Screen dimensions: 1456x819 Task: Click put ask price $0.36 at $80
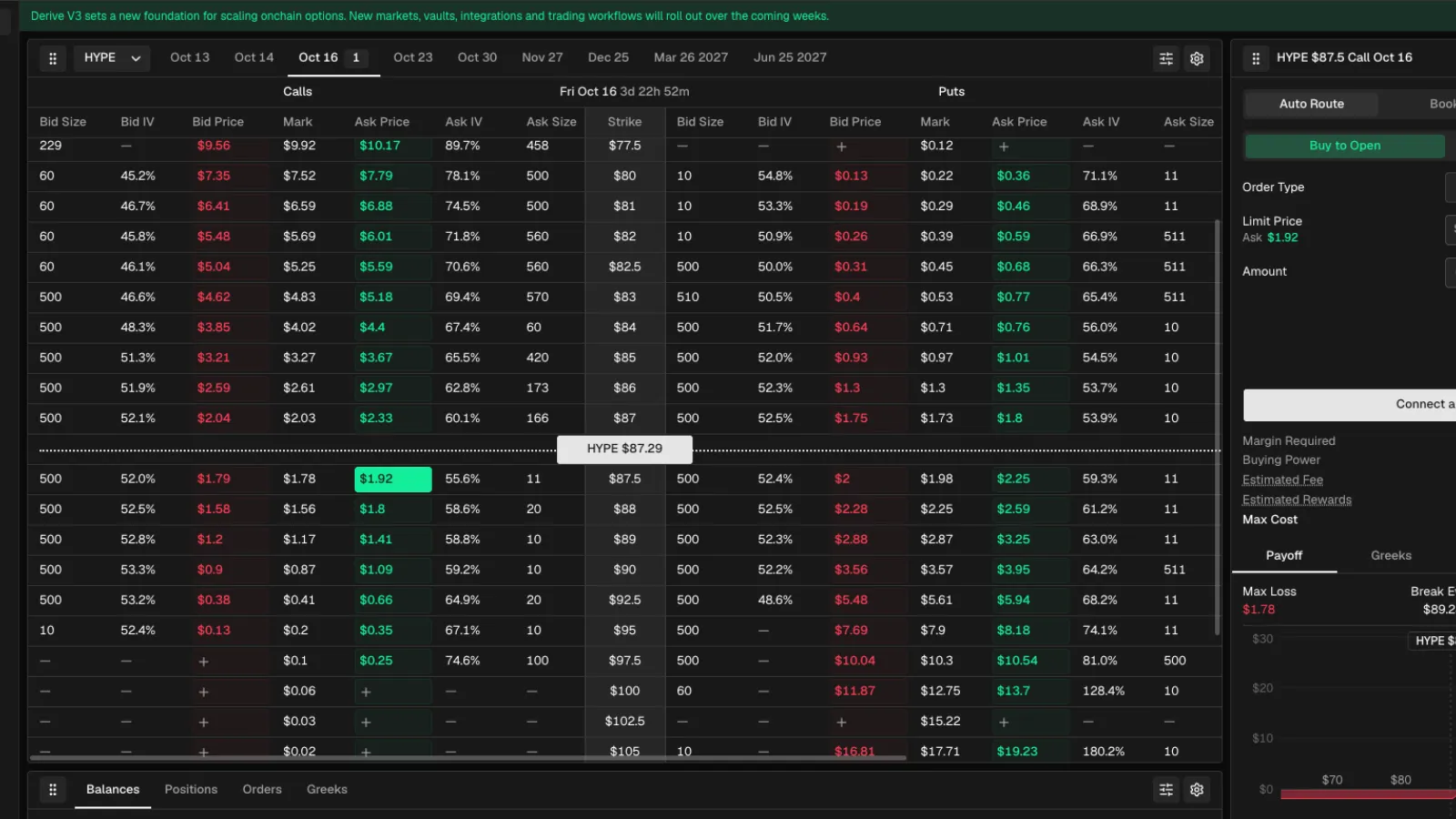coord(1013,177)
